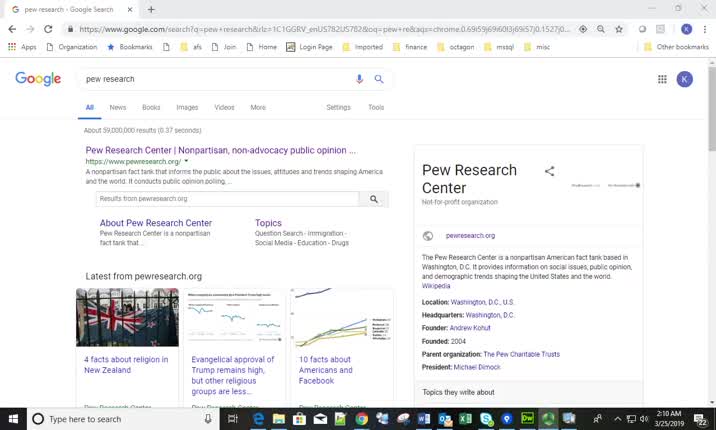This screenshot has width=716, height=430.
Task: Open a new tab with plus button
Action: [151, 10]
